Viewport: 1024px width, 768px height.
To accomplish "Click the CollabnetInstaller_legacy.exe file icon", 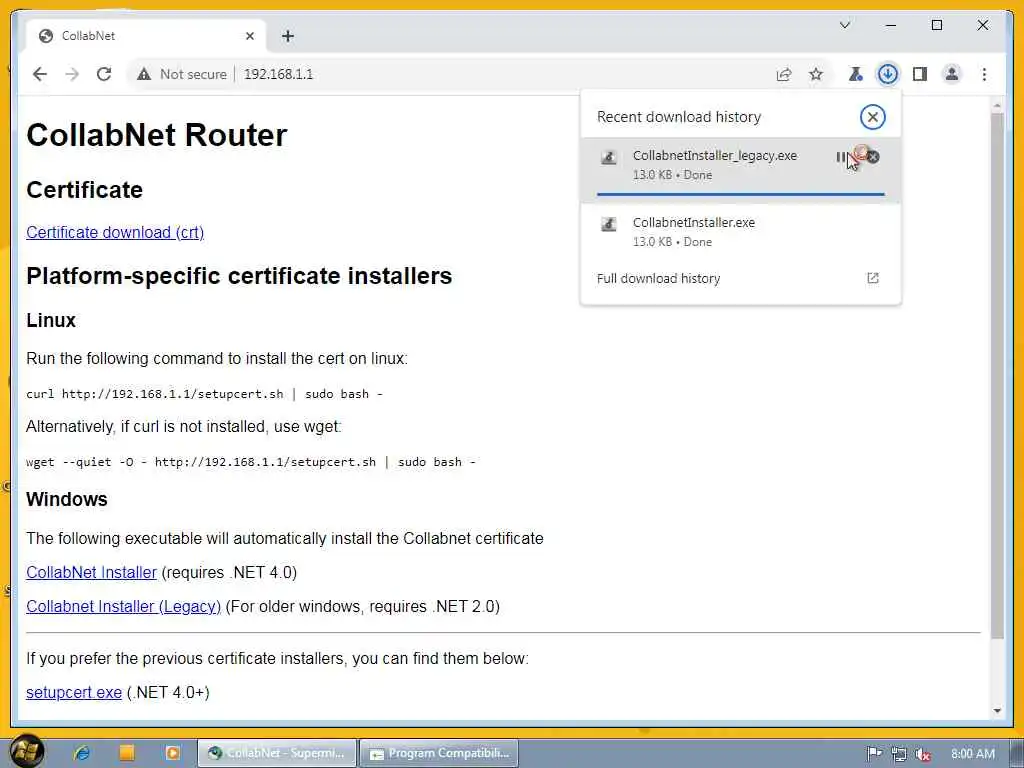I will [x=609, y=157].
